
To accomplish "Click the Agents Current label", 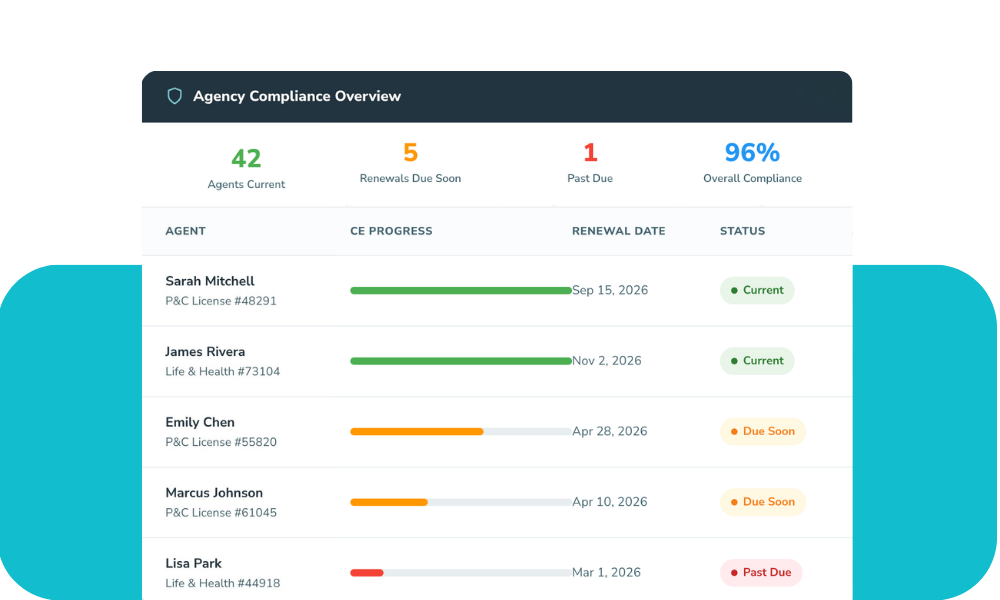I will pyautogui.click(x=246, y=184).
